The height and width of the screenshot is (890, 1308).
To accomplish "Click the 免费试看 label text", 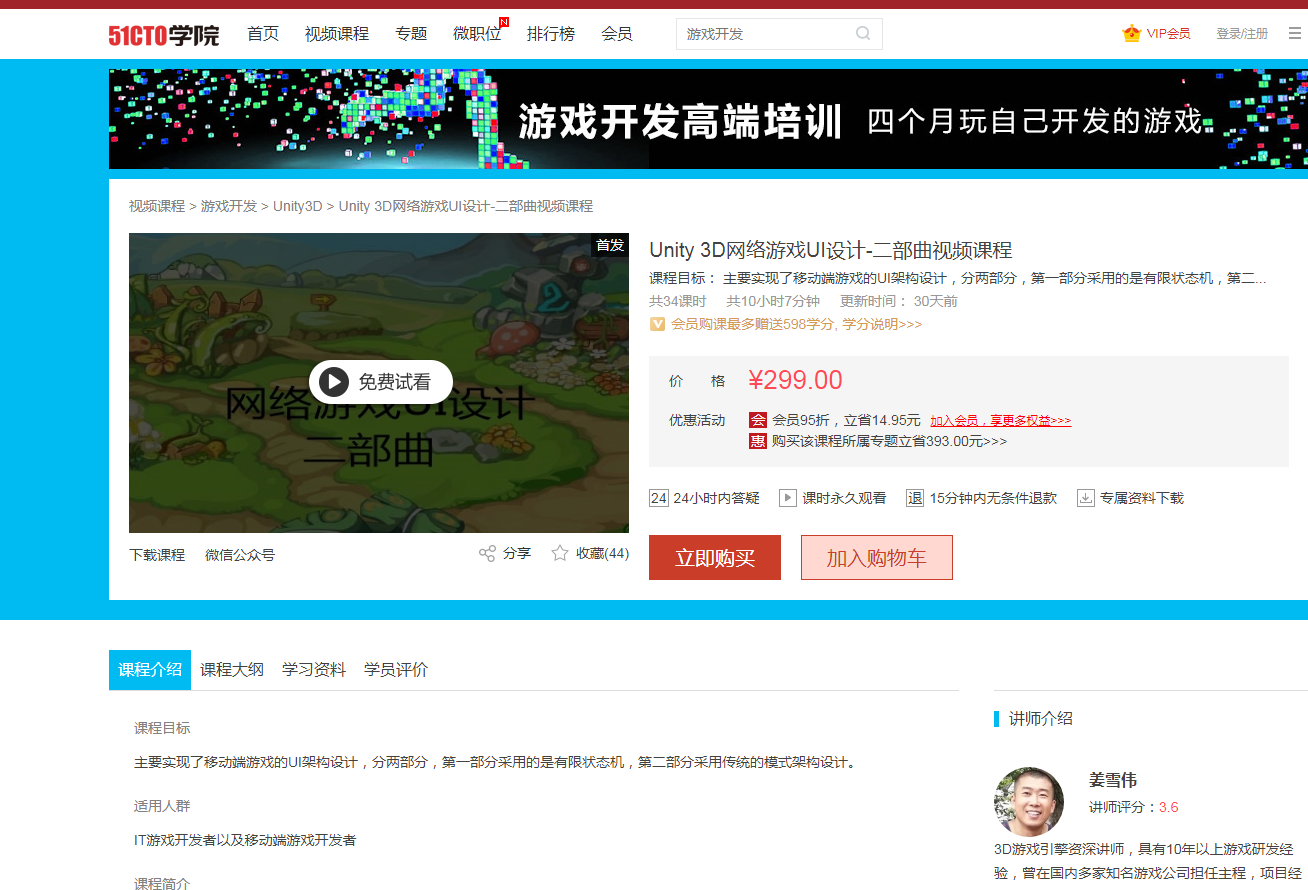I will [x=395, y=382].
